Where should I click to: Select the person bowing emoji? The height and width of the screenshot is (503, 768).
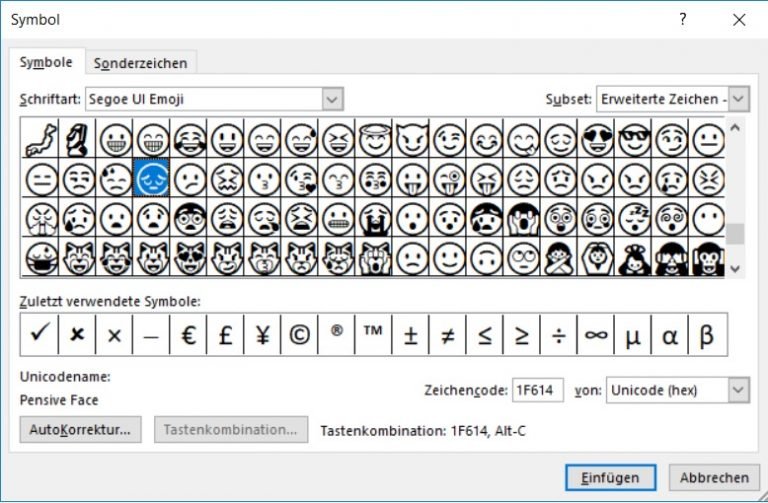pos(634,257)
